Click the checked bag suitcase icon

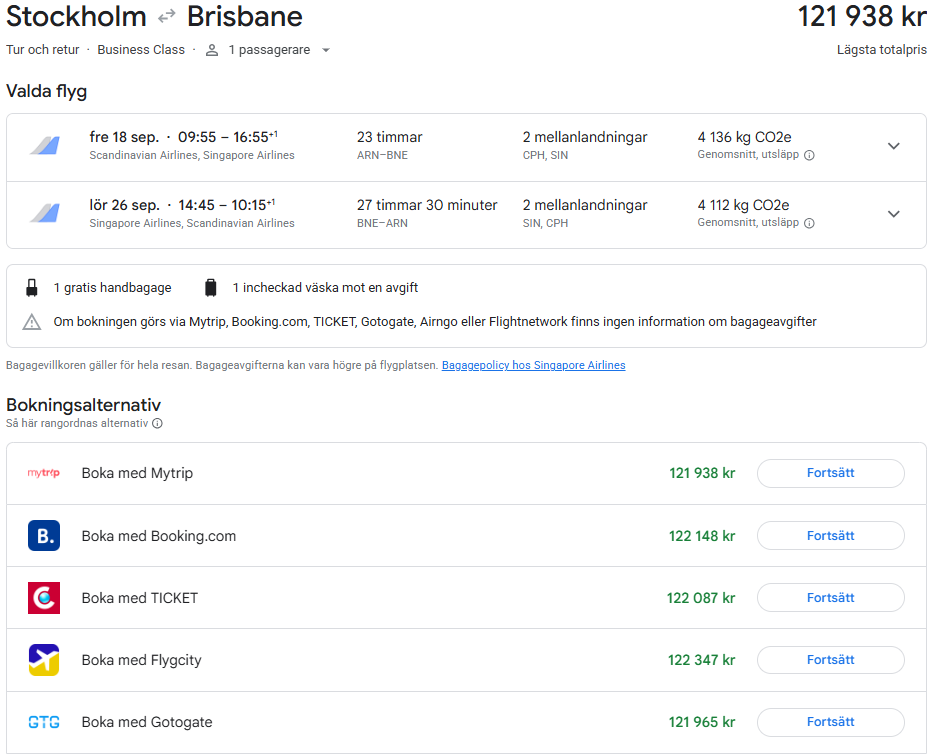point(211,288)
